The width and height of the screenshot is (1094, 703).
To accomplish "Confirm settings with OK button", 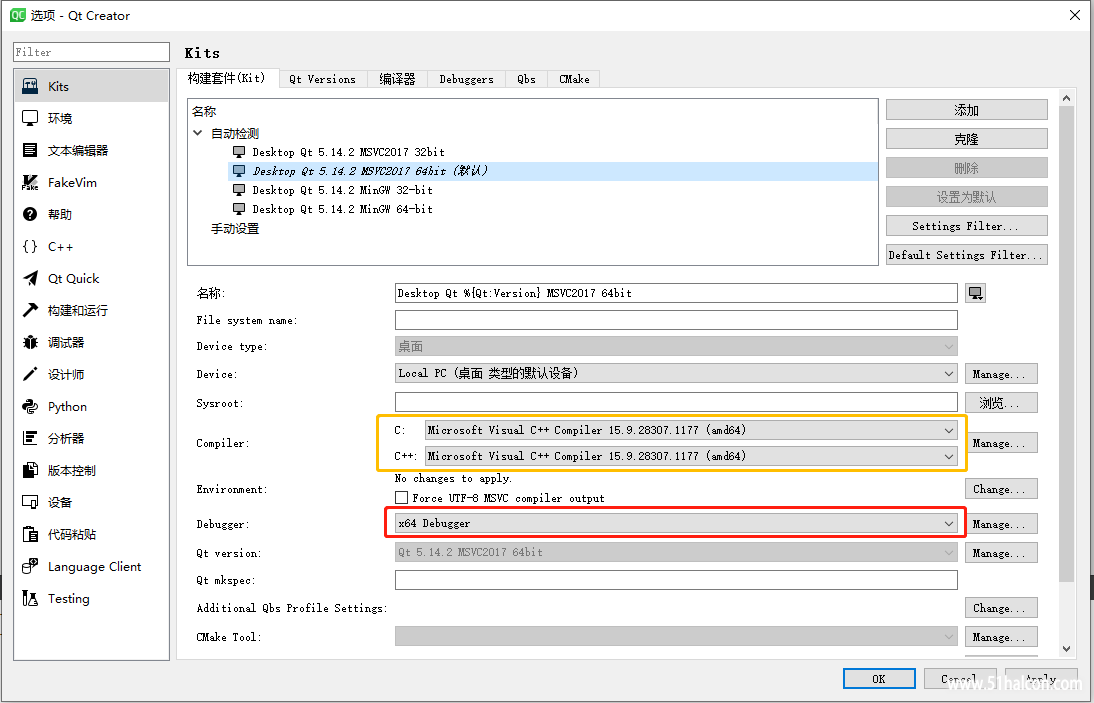I will [x=879, y=679].
